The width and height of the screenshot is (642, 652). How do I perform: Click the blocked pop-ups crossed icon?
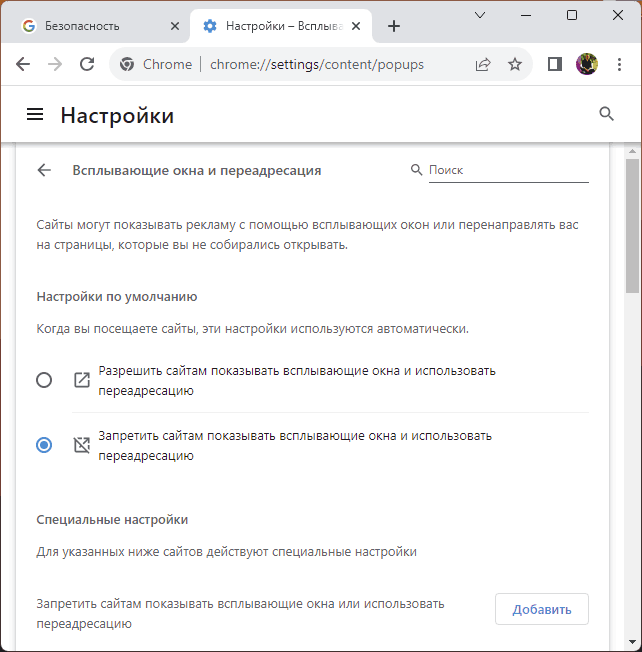coord(82,445)
